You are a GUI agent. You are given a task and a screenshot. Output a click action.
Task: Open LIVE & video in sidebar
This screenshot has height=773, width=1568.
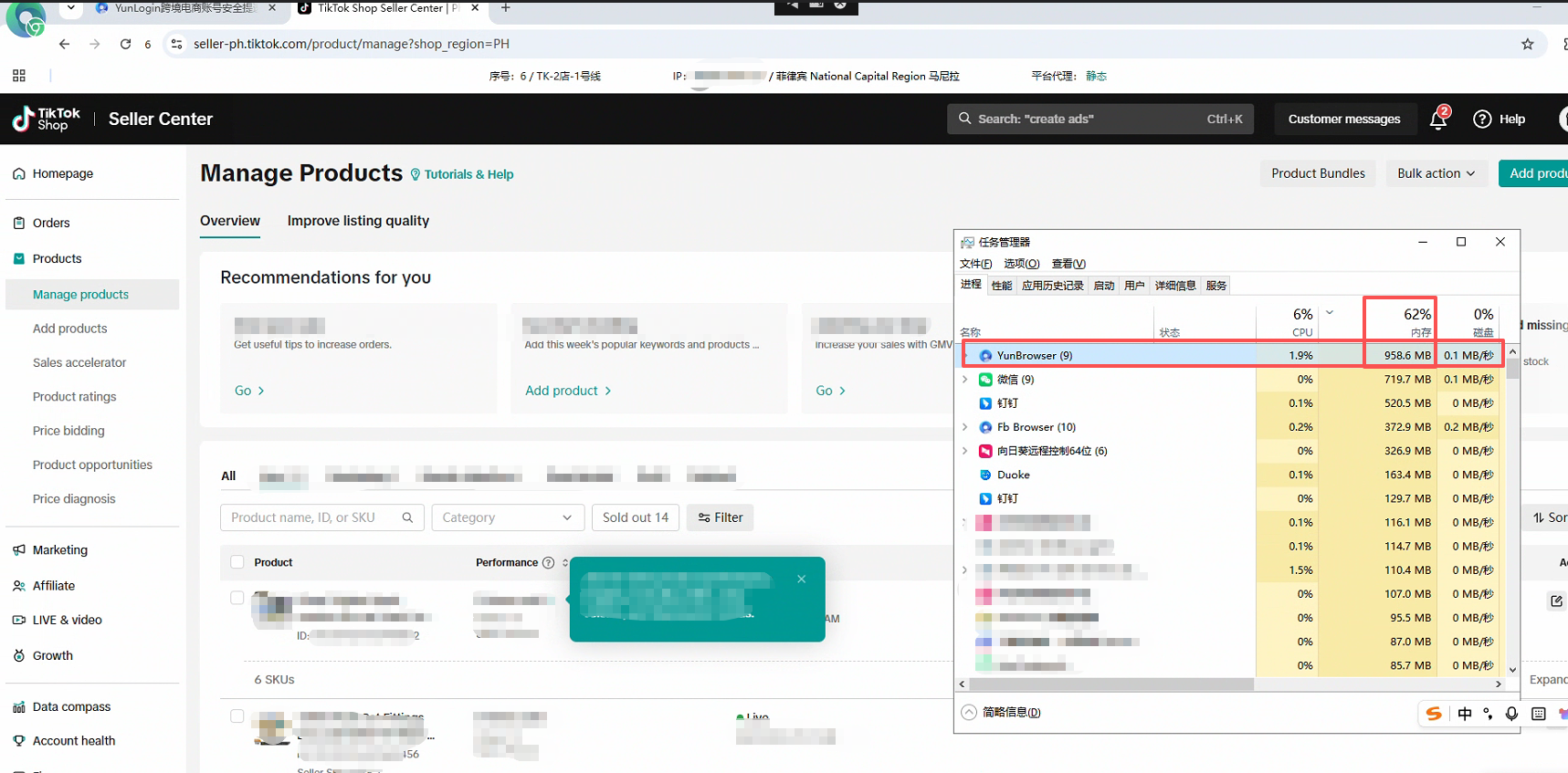tap(68, 620)
